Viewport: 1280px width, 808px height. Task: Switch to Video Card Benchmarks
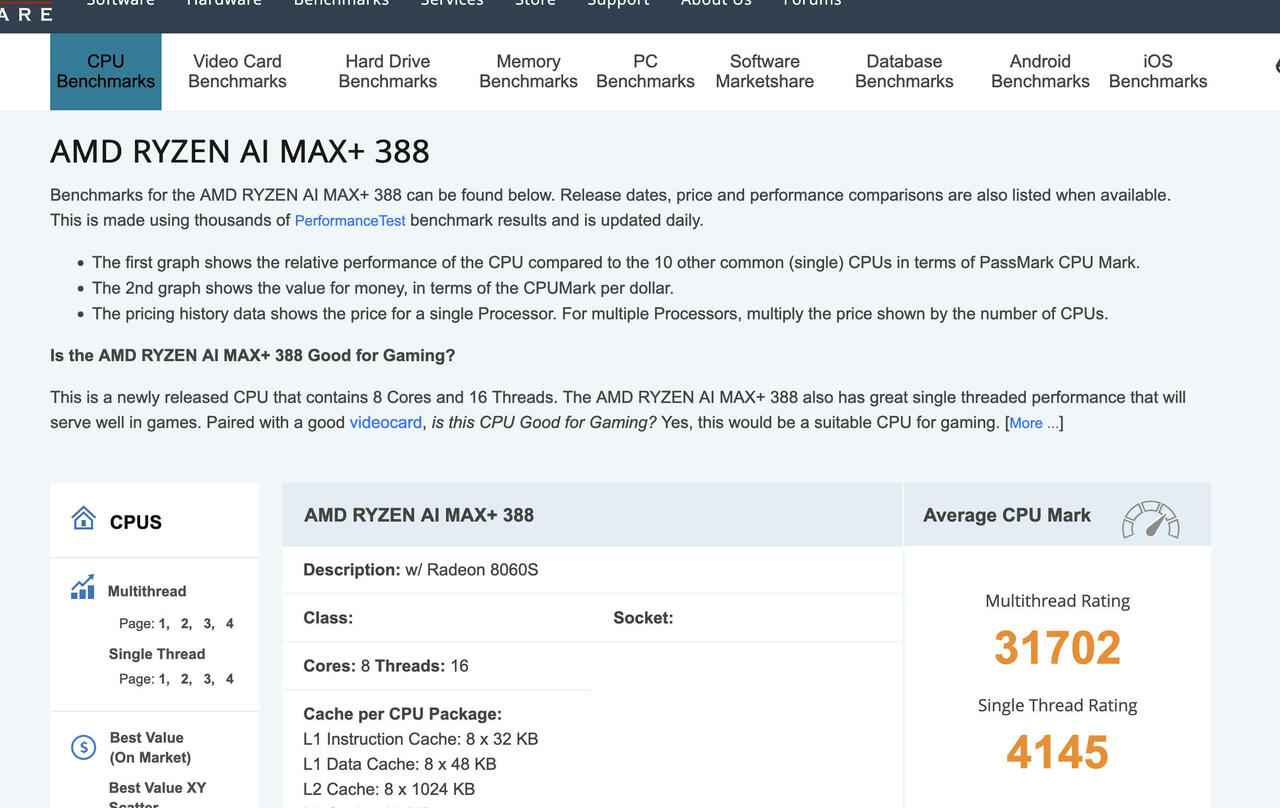pyautogui.click(x=237, y=72)
